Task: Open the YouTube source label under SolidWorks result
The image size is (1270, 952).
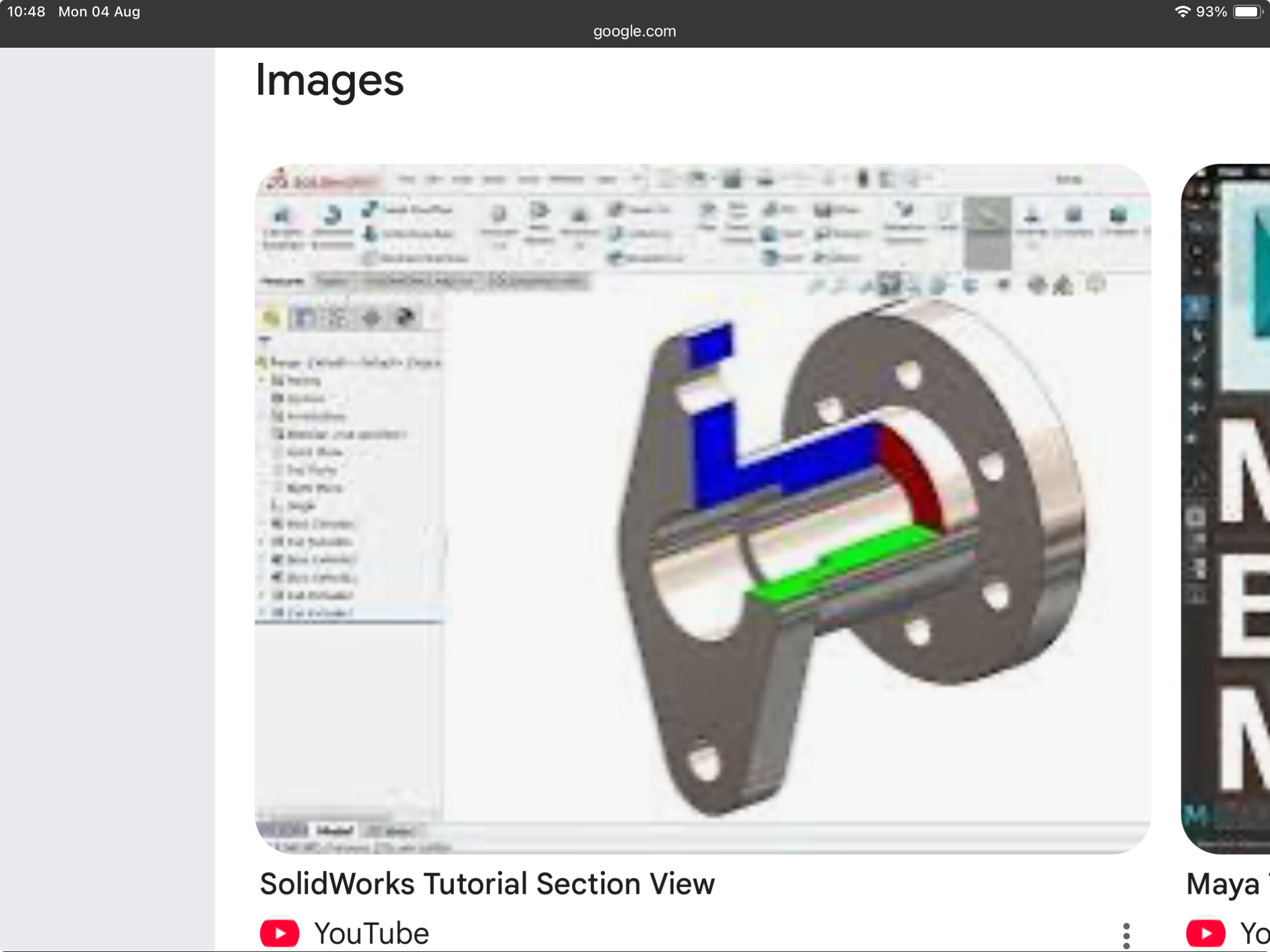Action: (372, 933)
